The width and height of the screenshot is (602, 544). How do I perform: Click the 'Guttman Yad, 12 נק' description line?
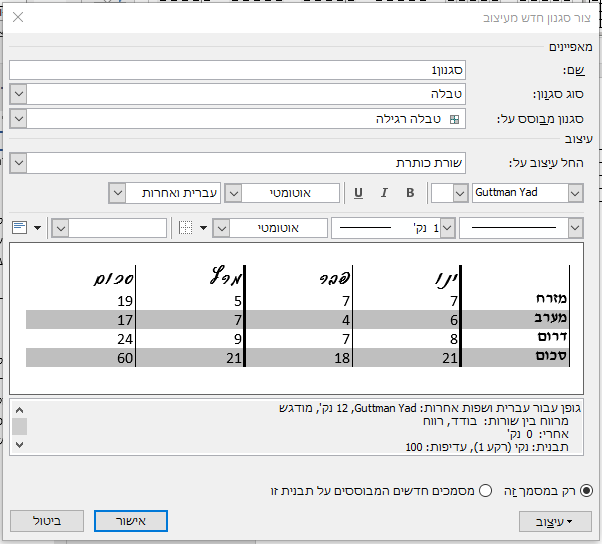tap(430, 408)
